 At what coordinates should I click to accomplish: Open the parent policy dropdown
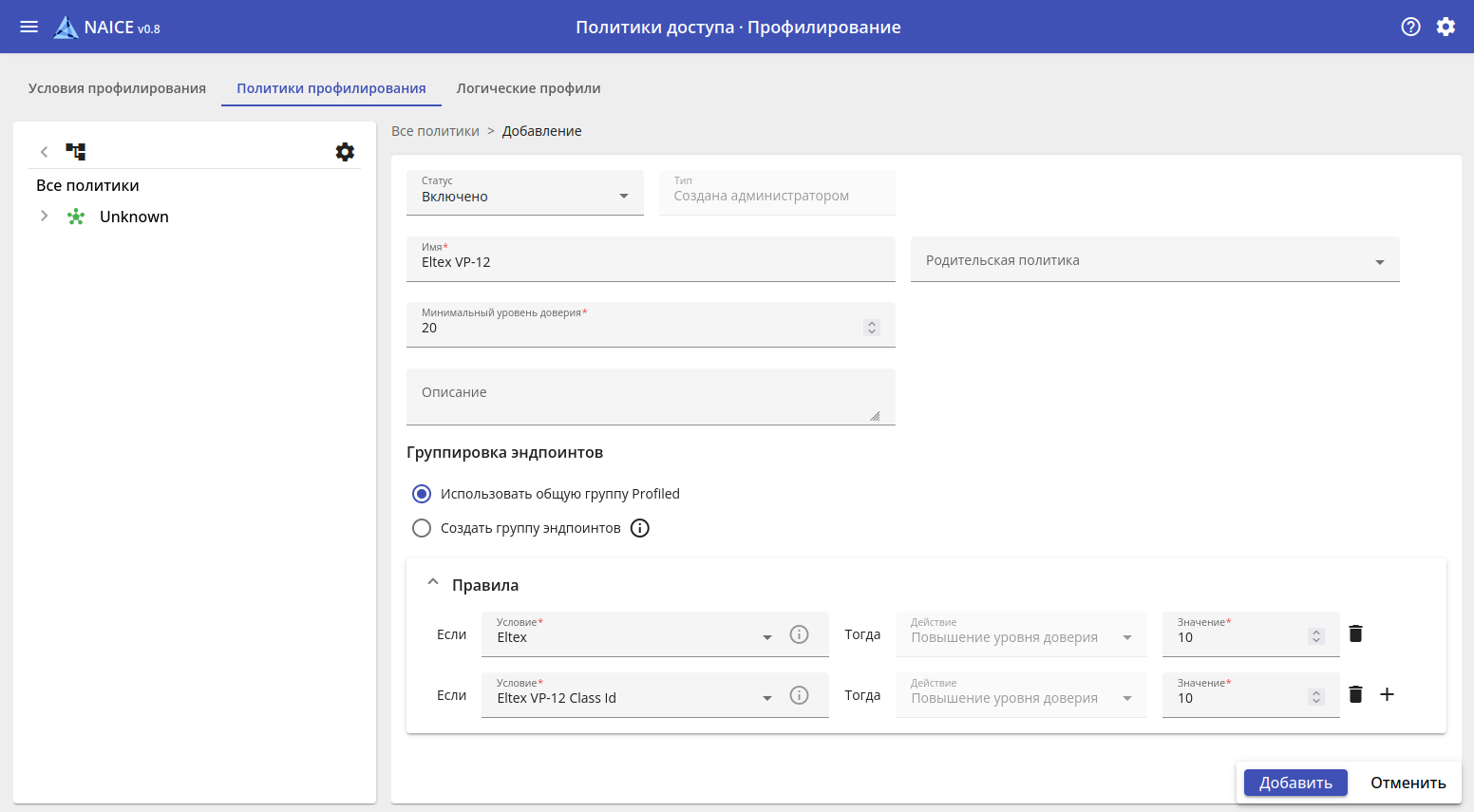pyautogui.click(x=1154, y=260)
